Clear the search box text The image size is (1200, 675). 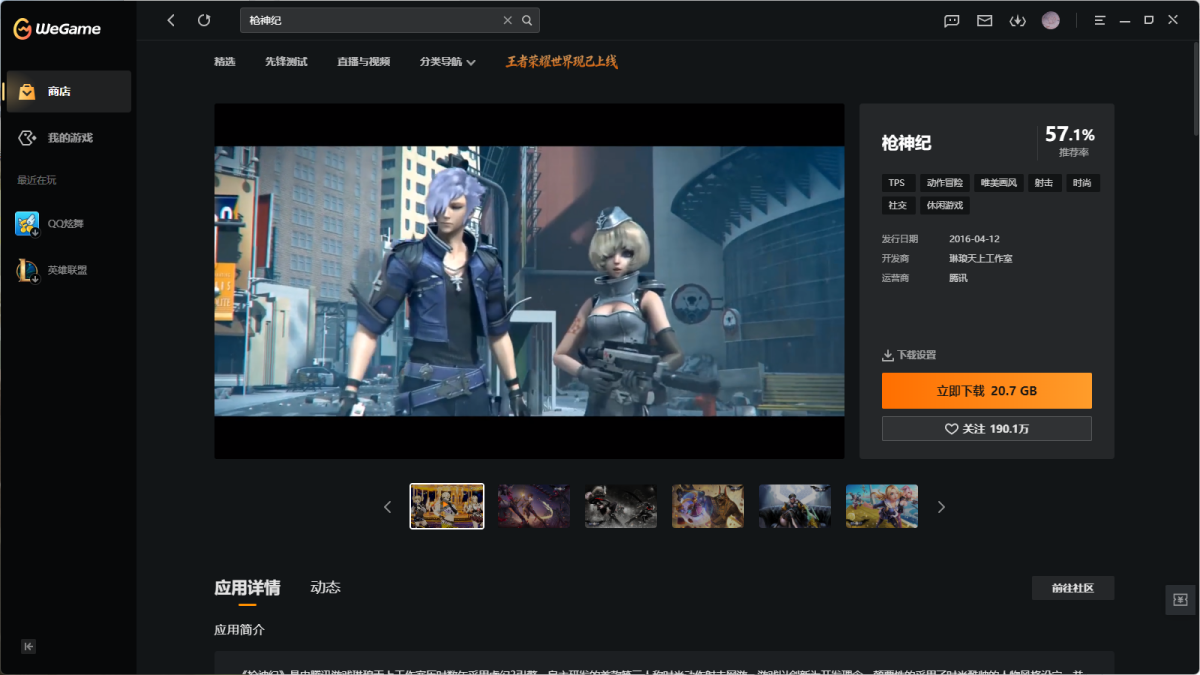(x=507, y=20)
